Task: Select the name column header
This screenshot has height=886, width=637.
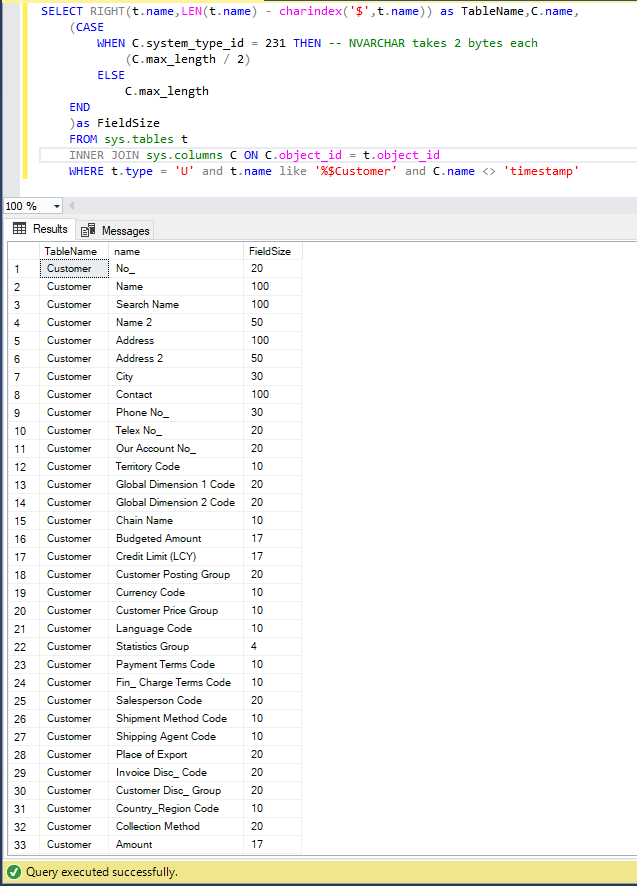Action: [176, 251]
